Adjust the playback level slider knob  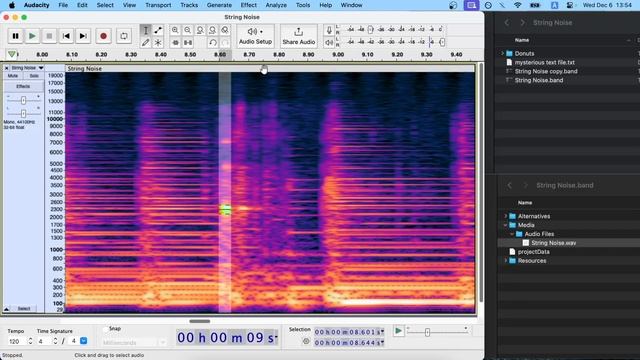point(442,42)
